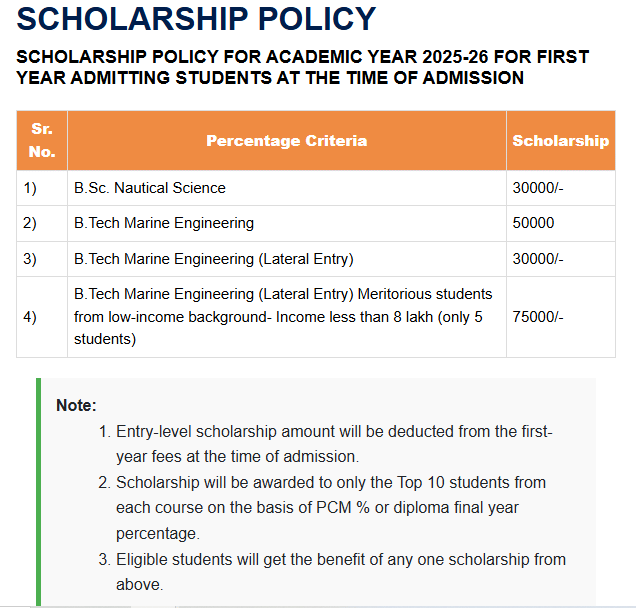Click the 50000 scholarship amount
The width and height of the screenshot is (636, 608).
tap(533, 223)
